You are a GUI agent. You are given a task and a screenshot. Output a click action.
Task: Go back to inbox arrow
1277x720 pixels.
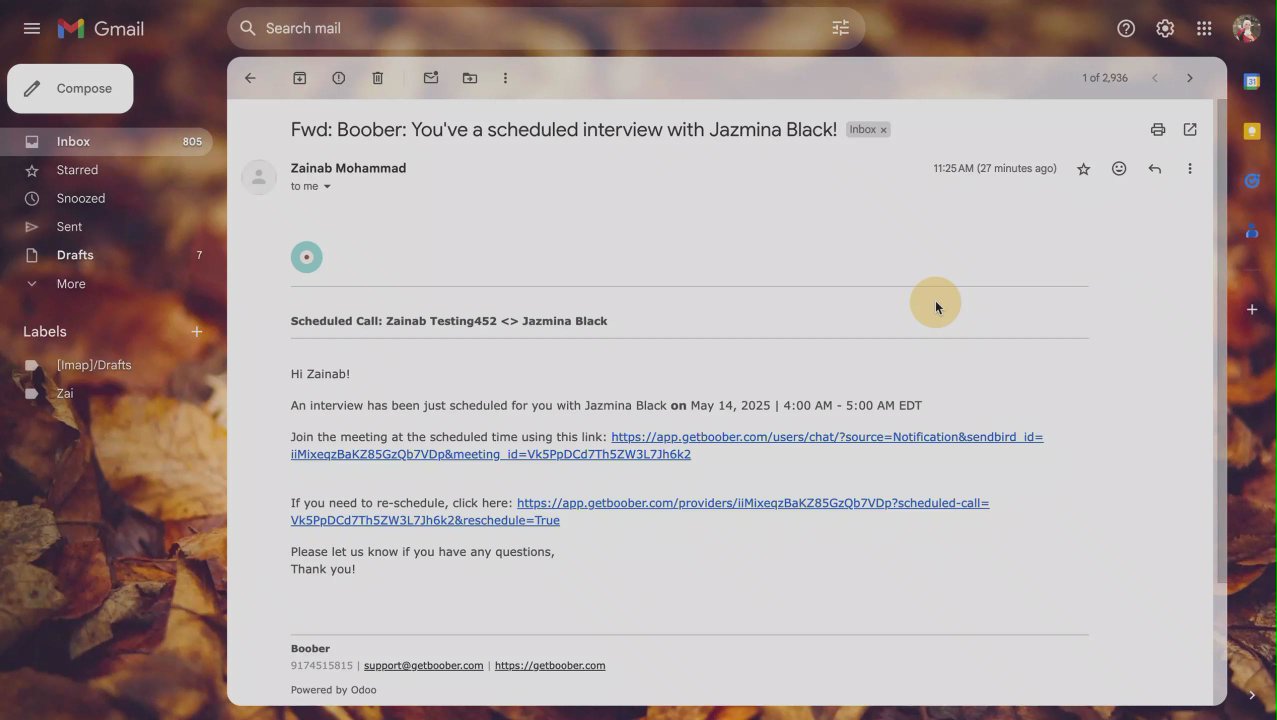click(250, 78)
